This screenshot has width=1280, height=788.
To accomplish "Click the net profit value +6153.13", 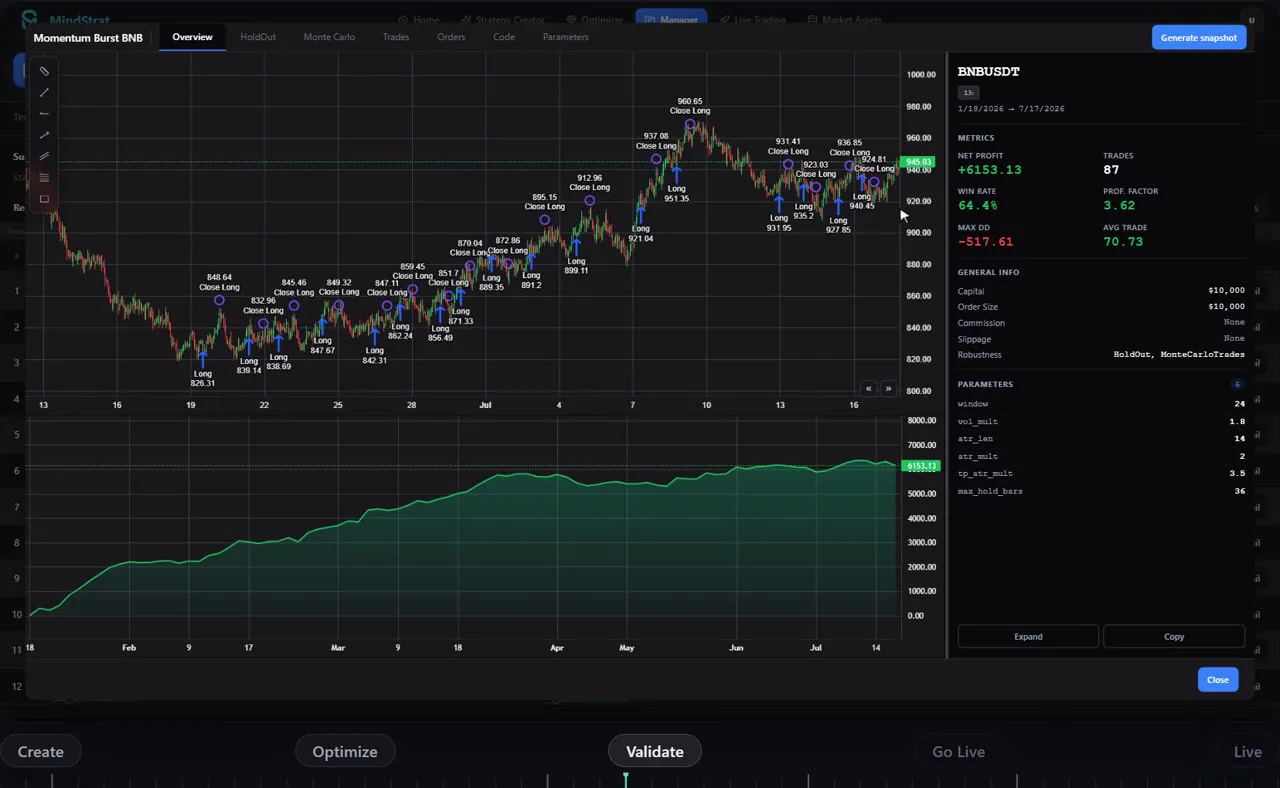I will pyautogui.click(x=989, y=170).
